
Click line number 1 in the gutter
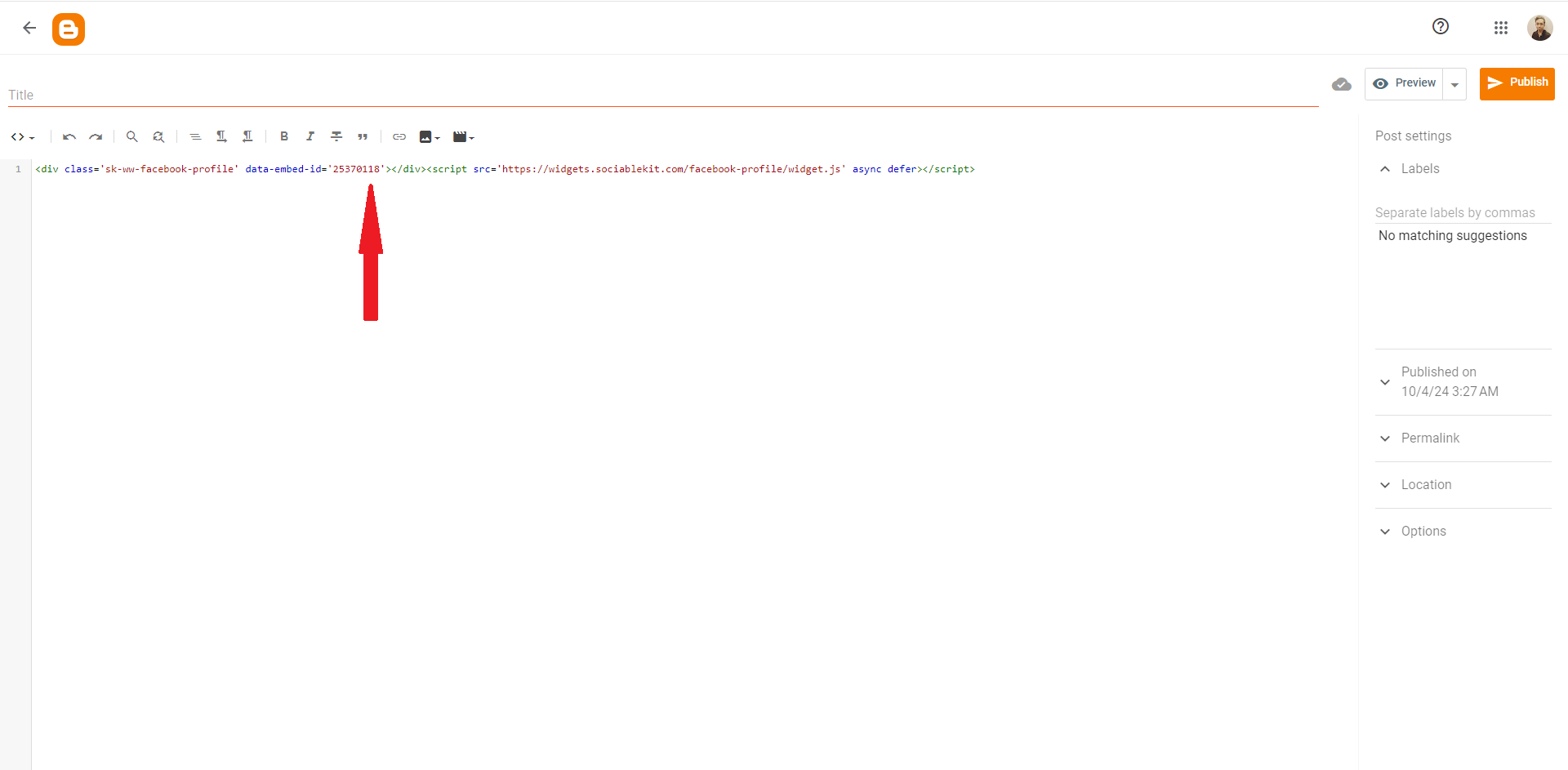point(18,169)
